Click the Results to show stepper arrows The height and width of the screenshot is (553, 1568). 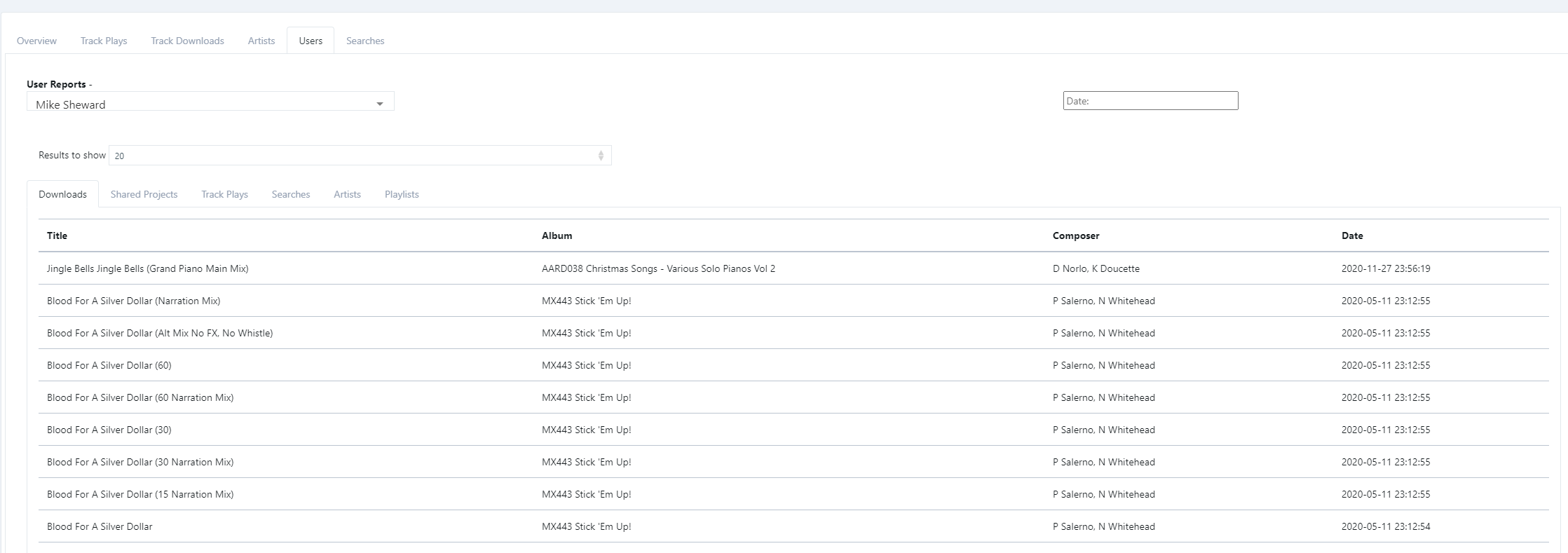coord(601,156)
